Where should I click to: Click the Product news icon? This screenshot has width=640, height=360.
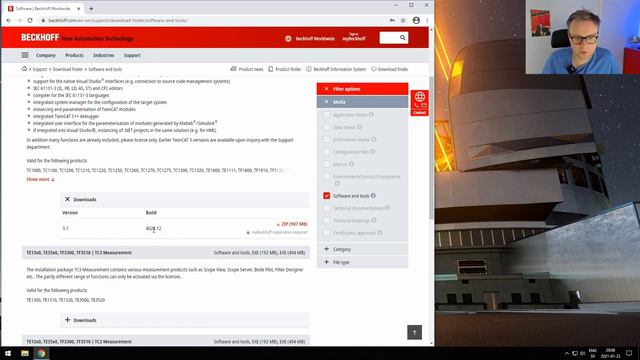233,69
